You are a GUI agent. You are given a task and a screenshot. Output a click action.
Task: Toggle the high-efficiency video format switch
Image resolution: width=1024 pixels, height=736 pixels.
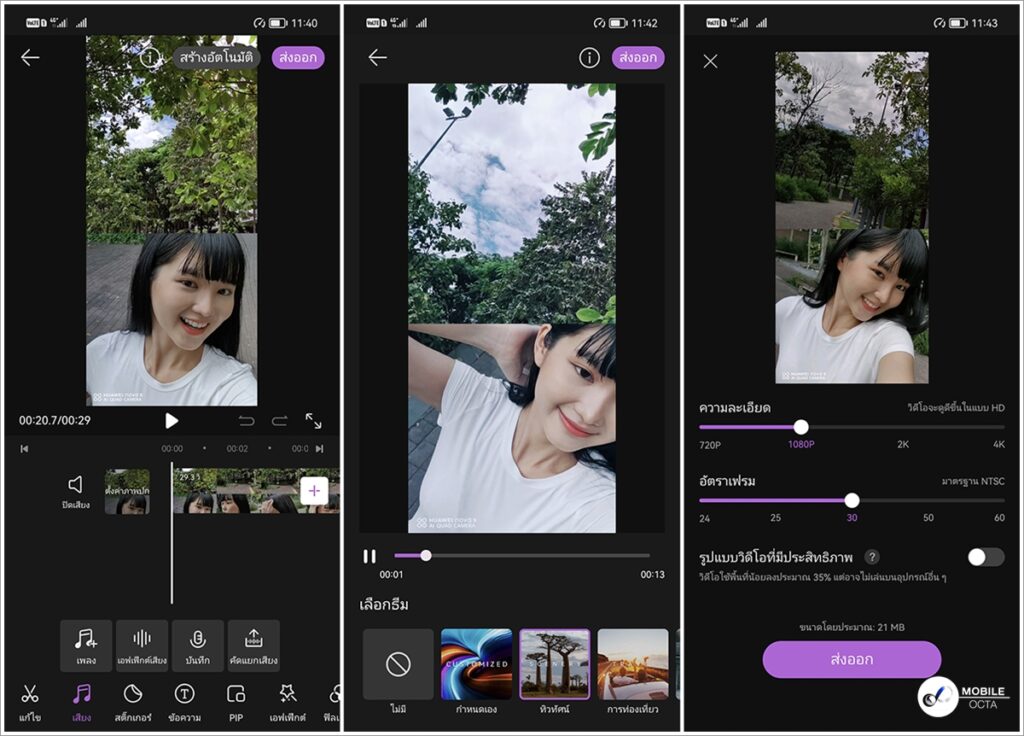pos(985,557)
